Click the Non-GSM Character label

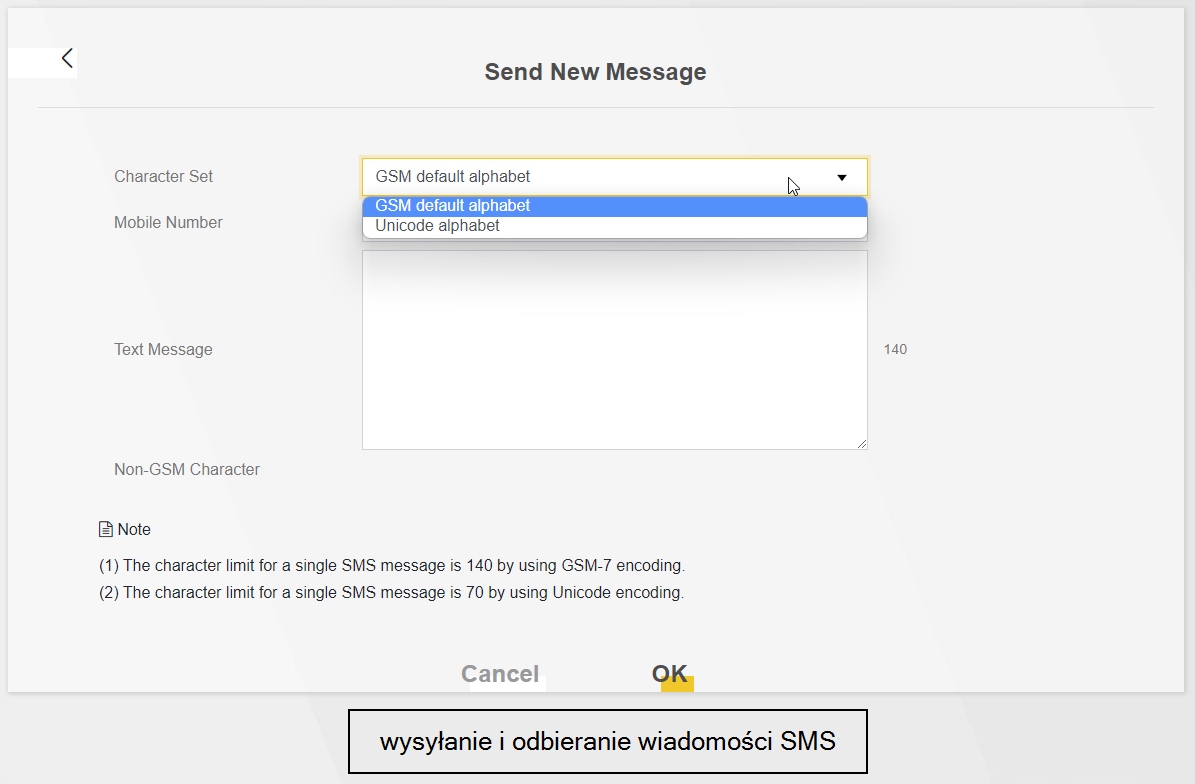pyautogui.click(x=187, y=470)
